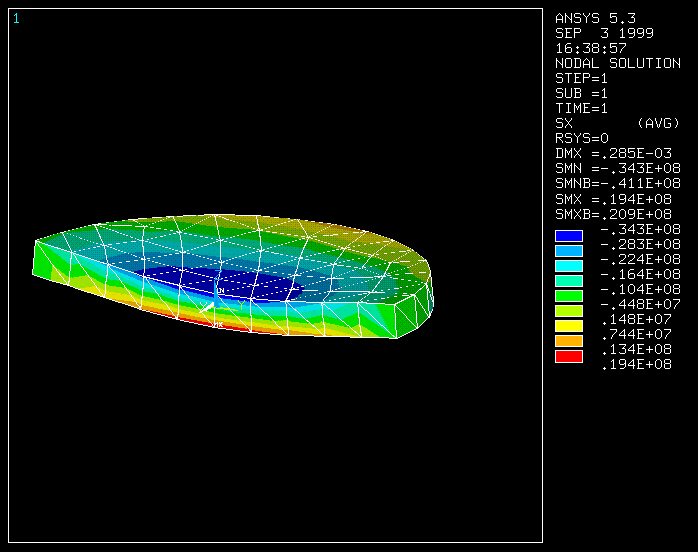Screen dimensions: 698x552
Task: Click the yellow-green legend swatch
Action: pos(569,311)
